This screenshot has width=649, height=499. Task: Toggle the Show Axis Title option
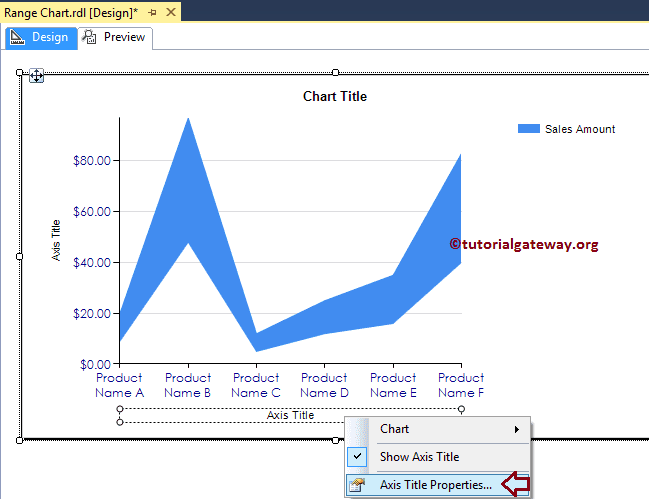click(437, 457)
